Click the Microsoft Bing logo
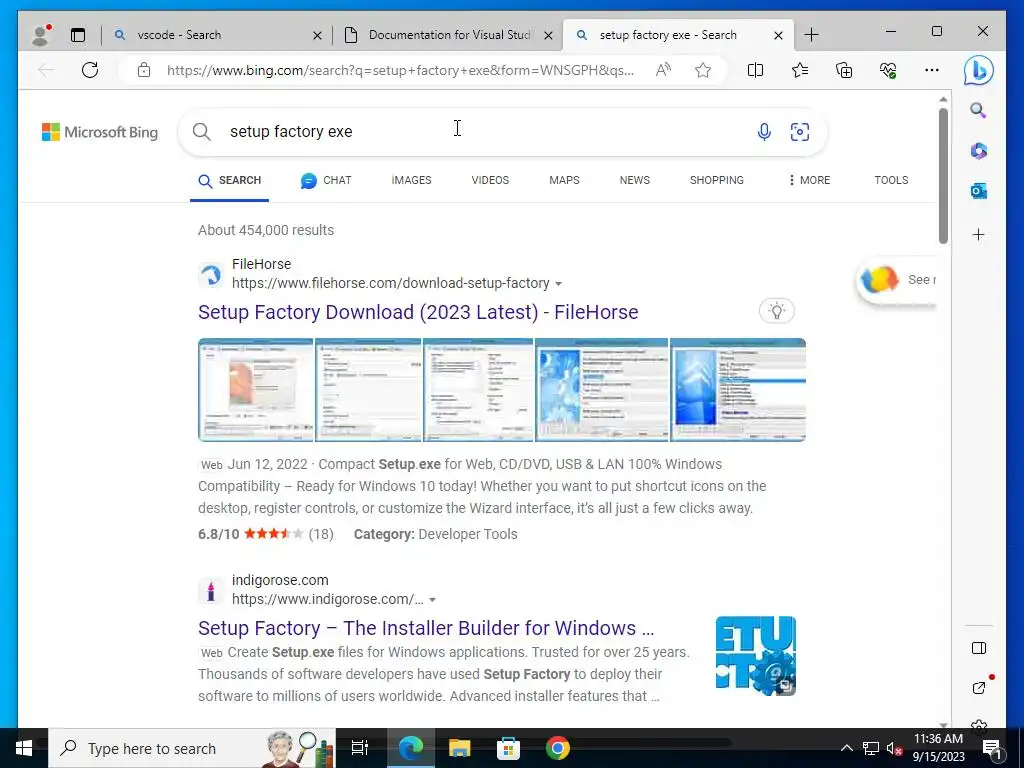The image size is (1024, 768). pos(100,132)
